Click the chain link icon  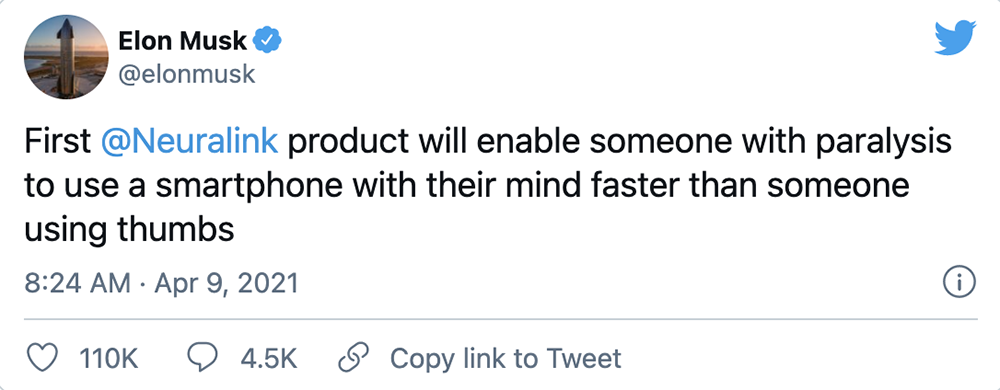coord(353,358)
